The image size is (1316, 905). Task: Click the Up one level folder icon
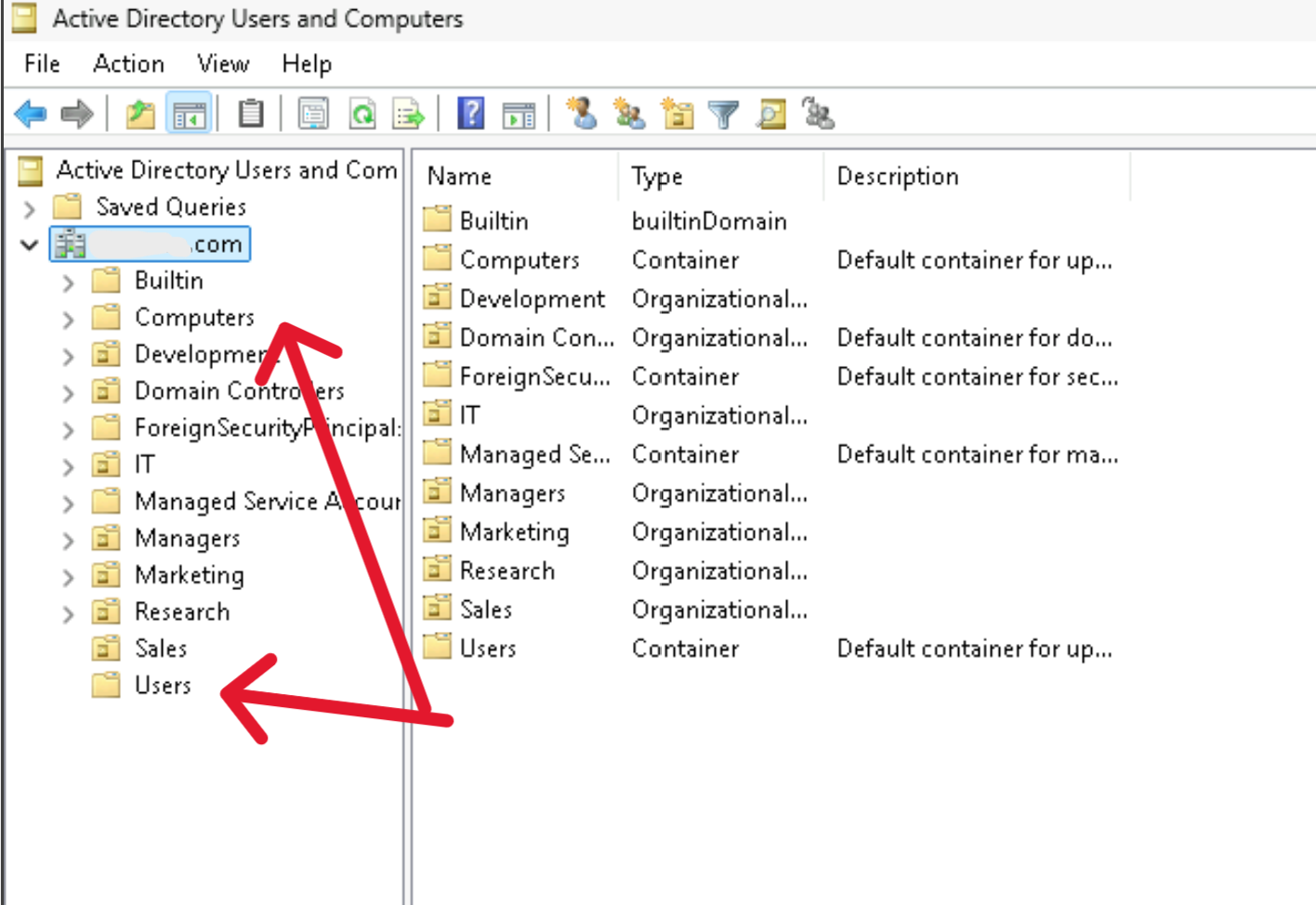tap(140, 114)
